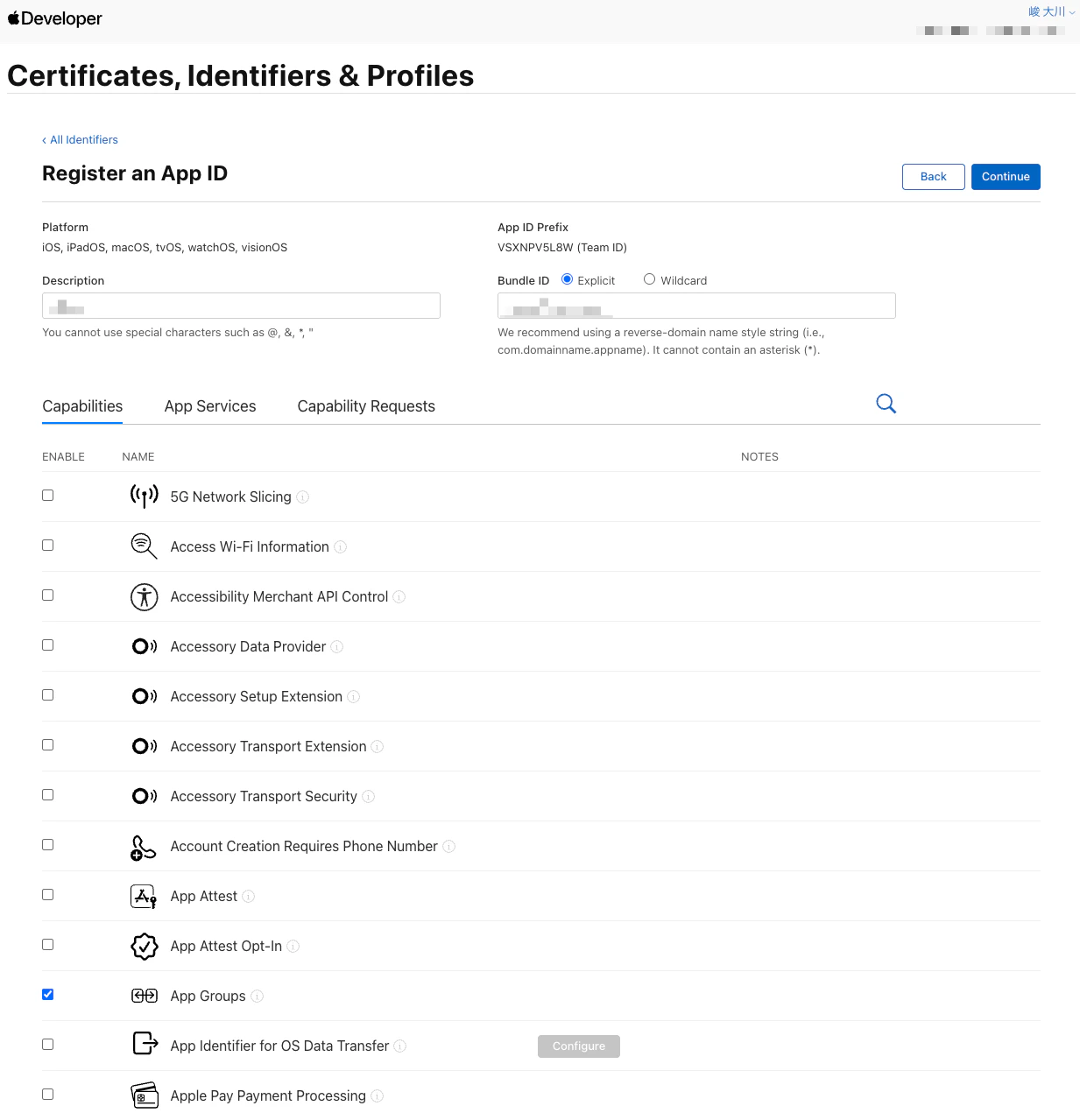
Task: Show info for App Attest Opt-In
Action: pos(293,947)
